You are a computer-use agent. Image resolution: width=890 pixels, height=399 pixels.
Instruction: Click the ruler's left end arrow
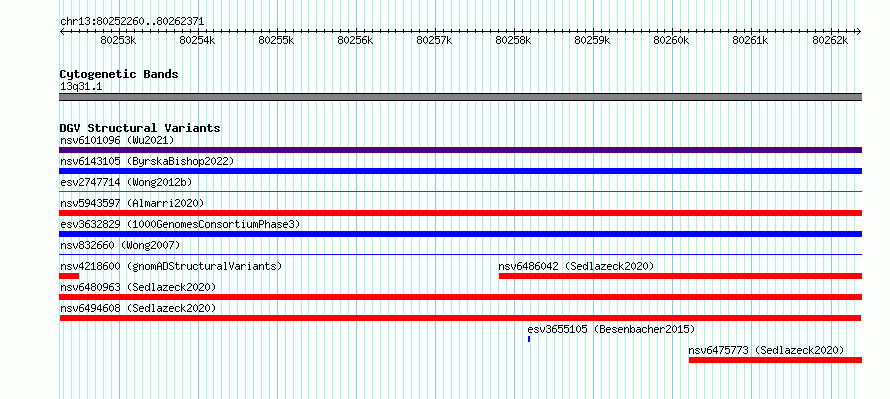[x=62, y=32]
